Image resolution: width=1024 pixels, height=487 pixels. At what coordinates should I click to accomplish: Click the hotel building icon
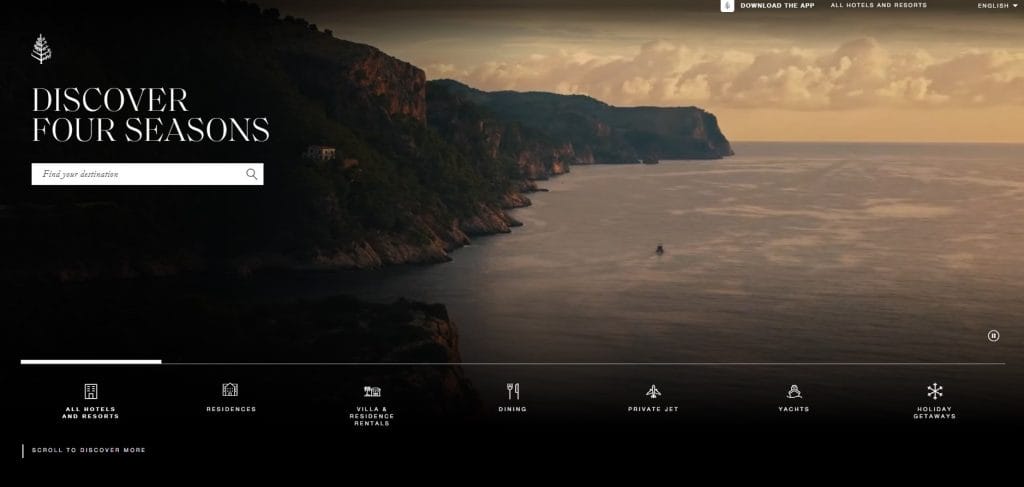91,391
